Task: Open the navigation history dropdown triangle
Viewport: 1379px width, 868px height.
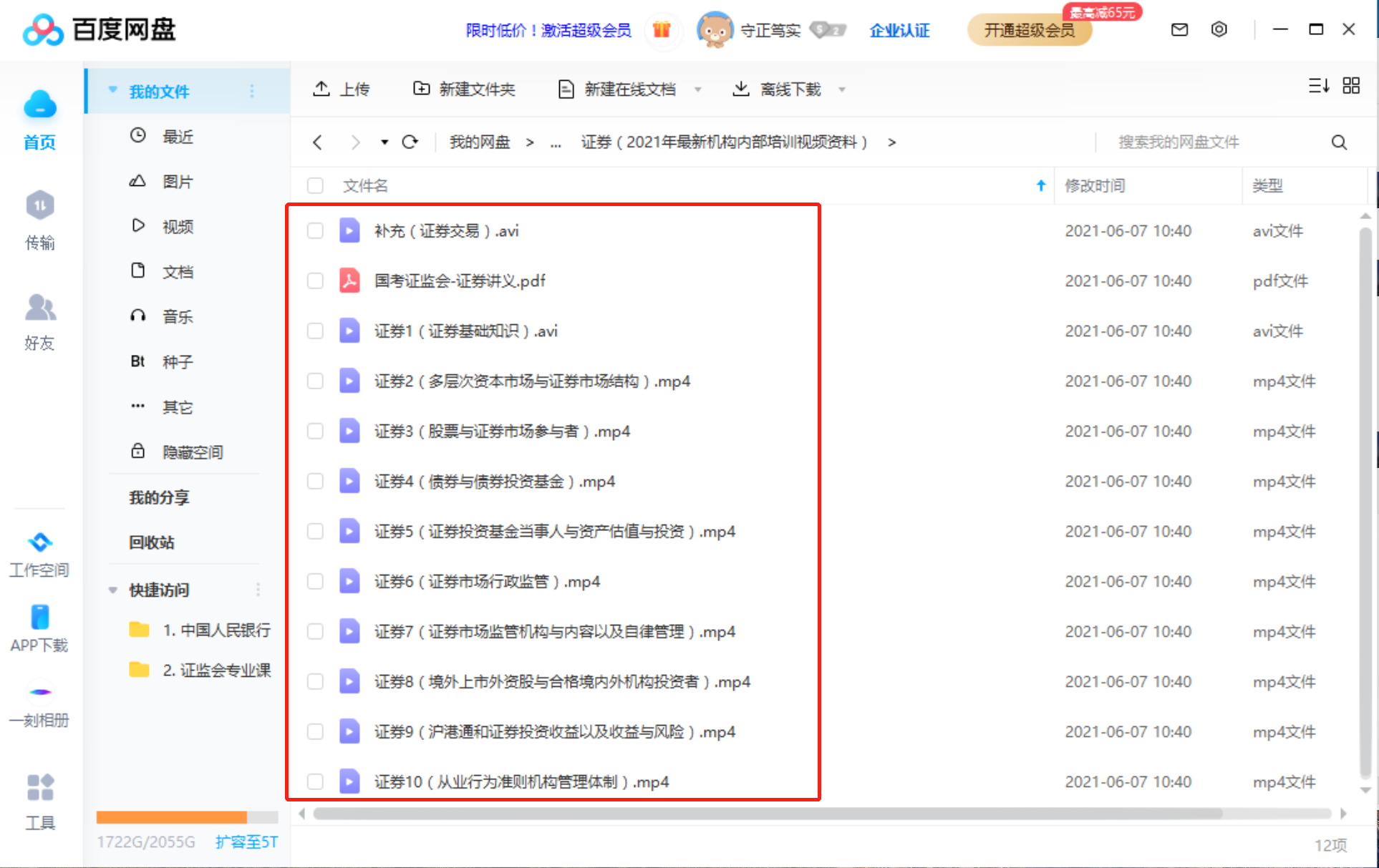Action: coord(384,142)
